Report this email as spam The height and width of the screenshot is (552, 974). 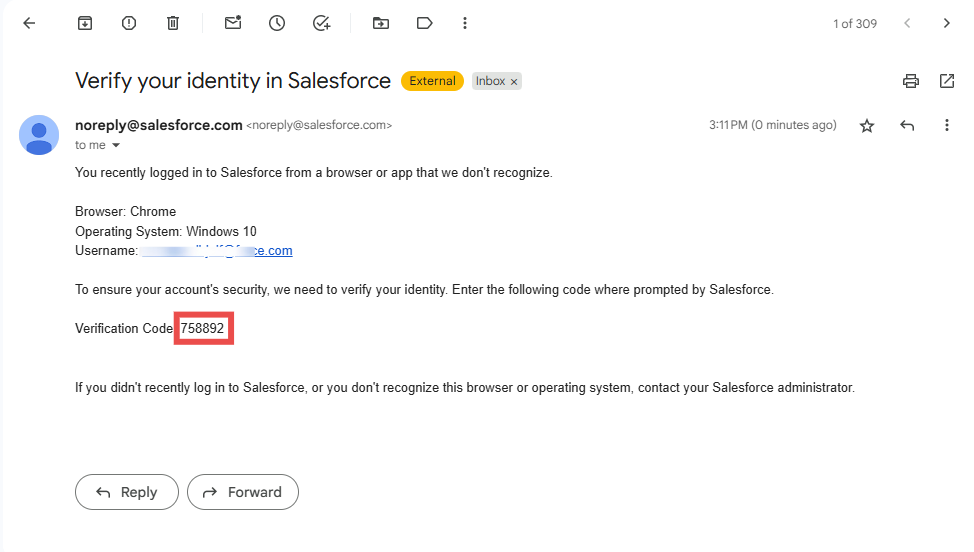[x=129, y=23]
